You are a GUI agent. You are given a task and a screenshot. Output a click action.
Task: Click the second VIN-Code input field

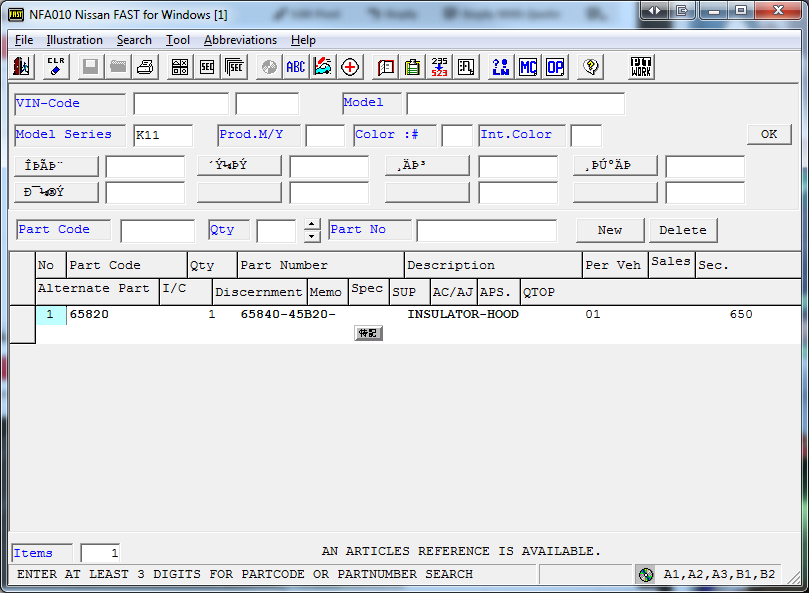pyautogui.click(x=267, y=104)
